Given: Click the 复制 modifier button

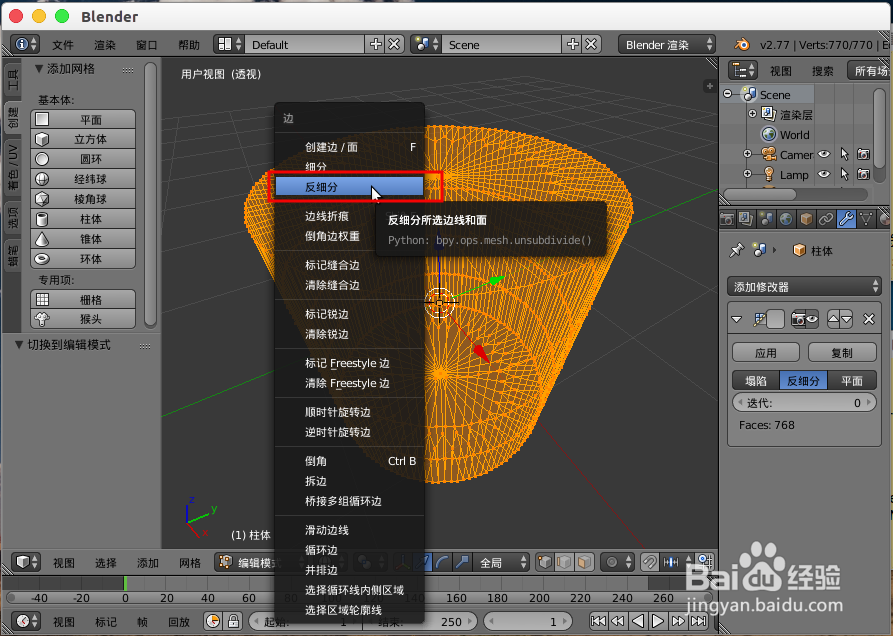Looking at the screenshot, I should coord(842,352).
